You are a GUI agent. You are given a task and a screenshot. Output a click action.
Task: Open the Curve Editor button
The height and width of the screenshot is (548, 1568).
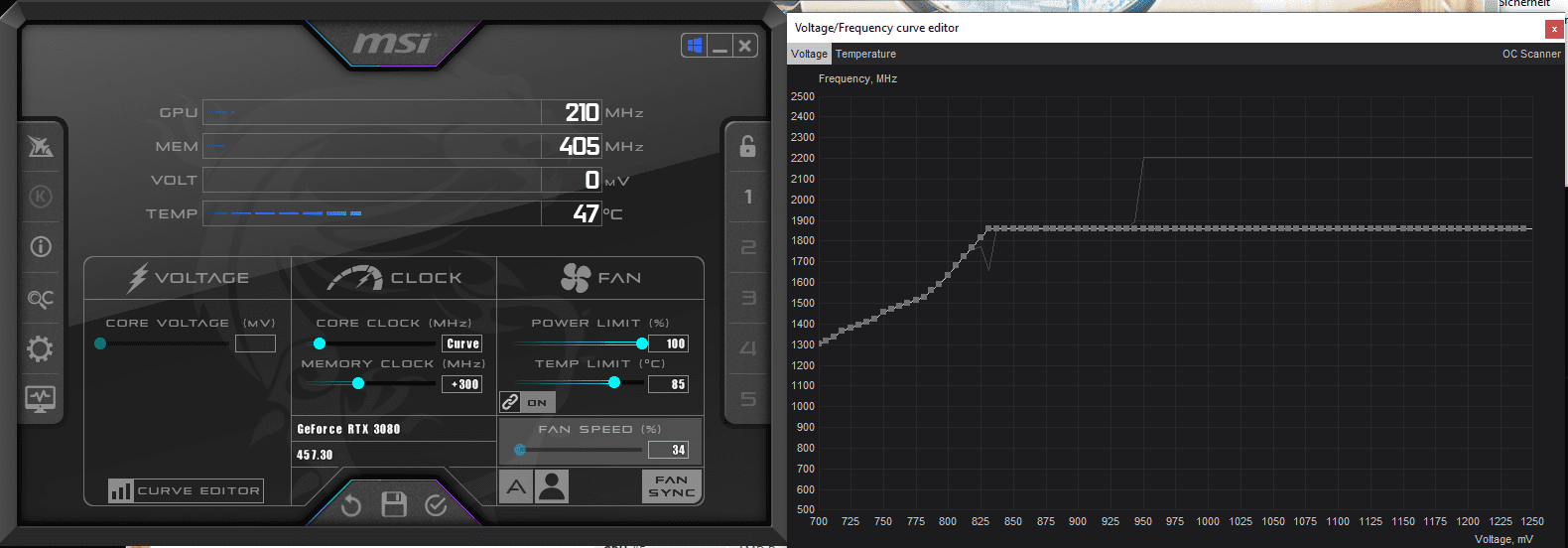tap(186, 490)
